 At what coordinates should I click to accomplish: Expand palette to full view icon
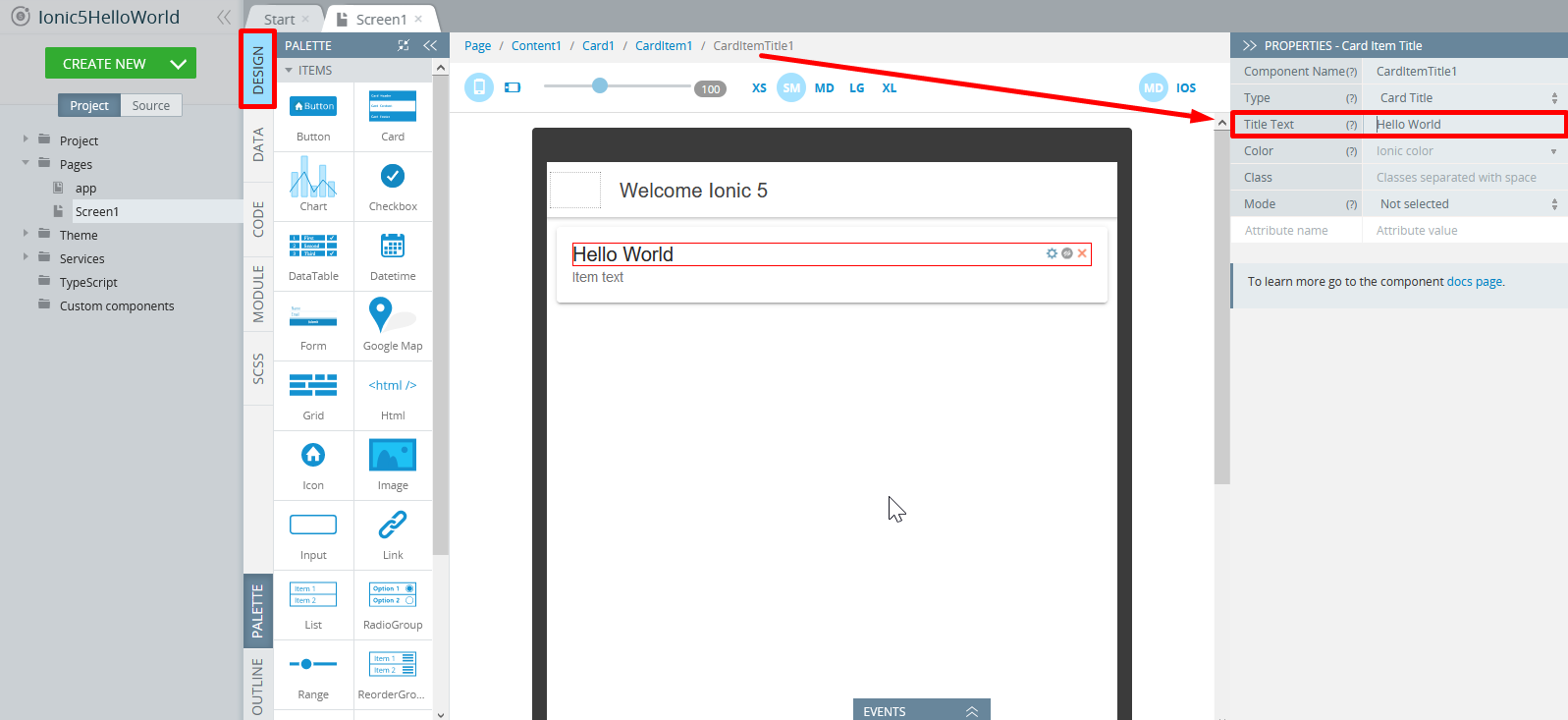click(404, 45)
